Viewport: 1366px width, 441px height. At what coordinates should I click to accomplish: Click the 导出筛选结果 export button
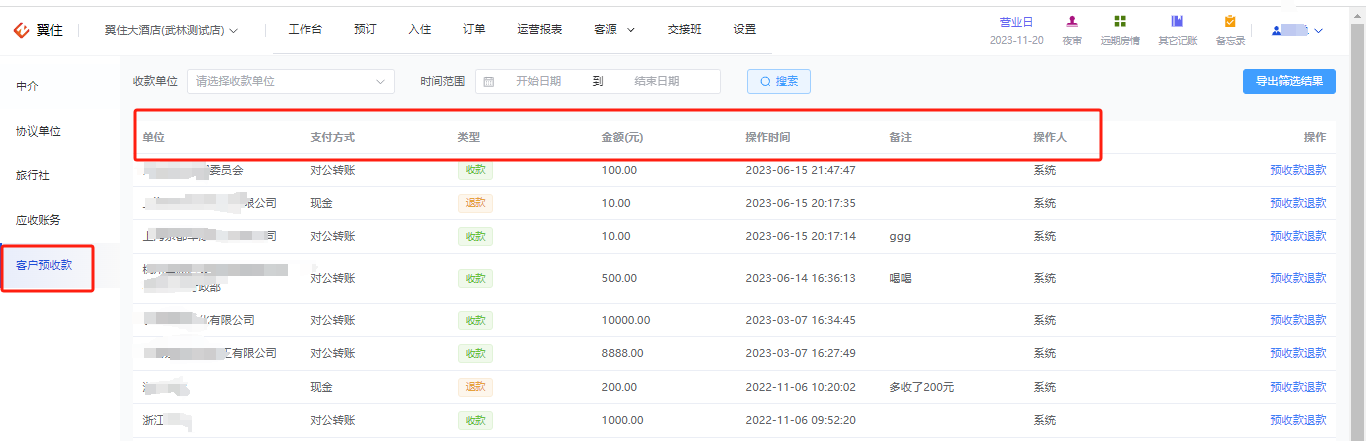[1289, 81]
